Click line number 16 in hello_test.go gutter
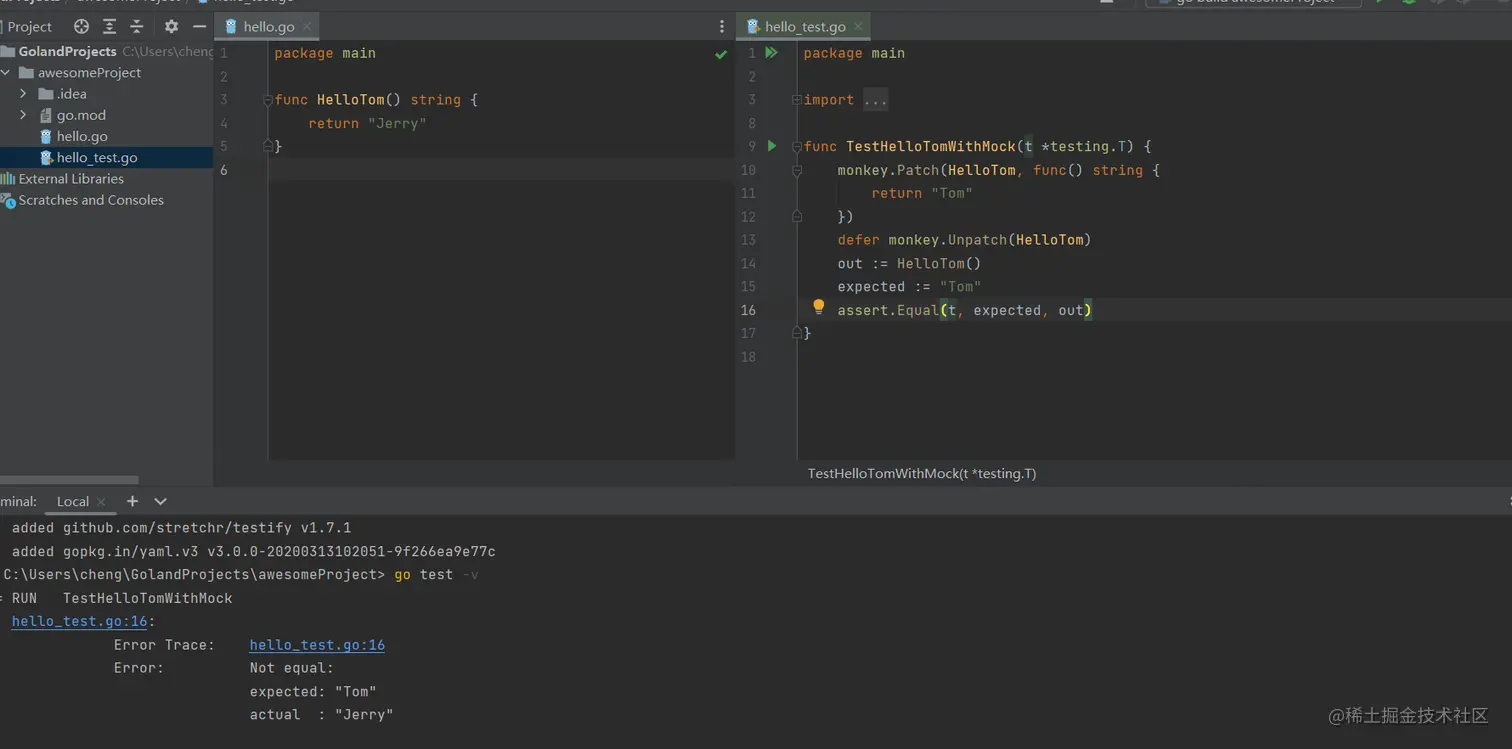The width and height of the screenshot is (1512, 749). pyautogui.click(x=748, y=310)
